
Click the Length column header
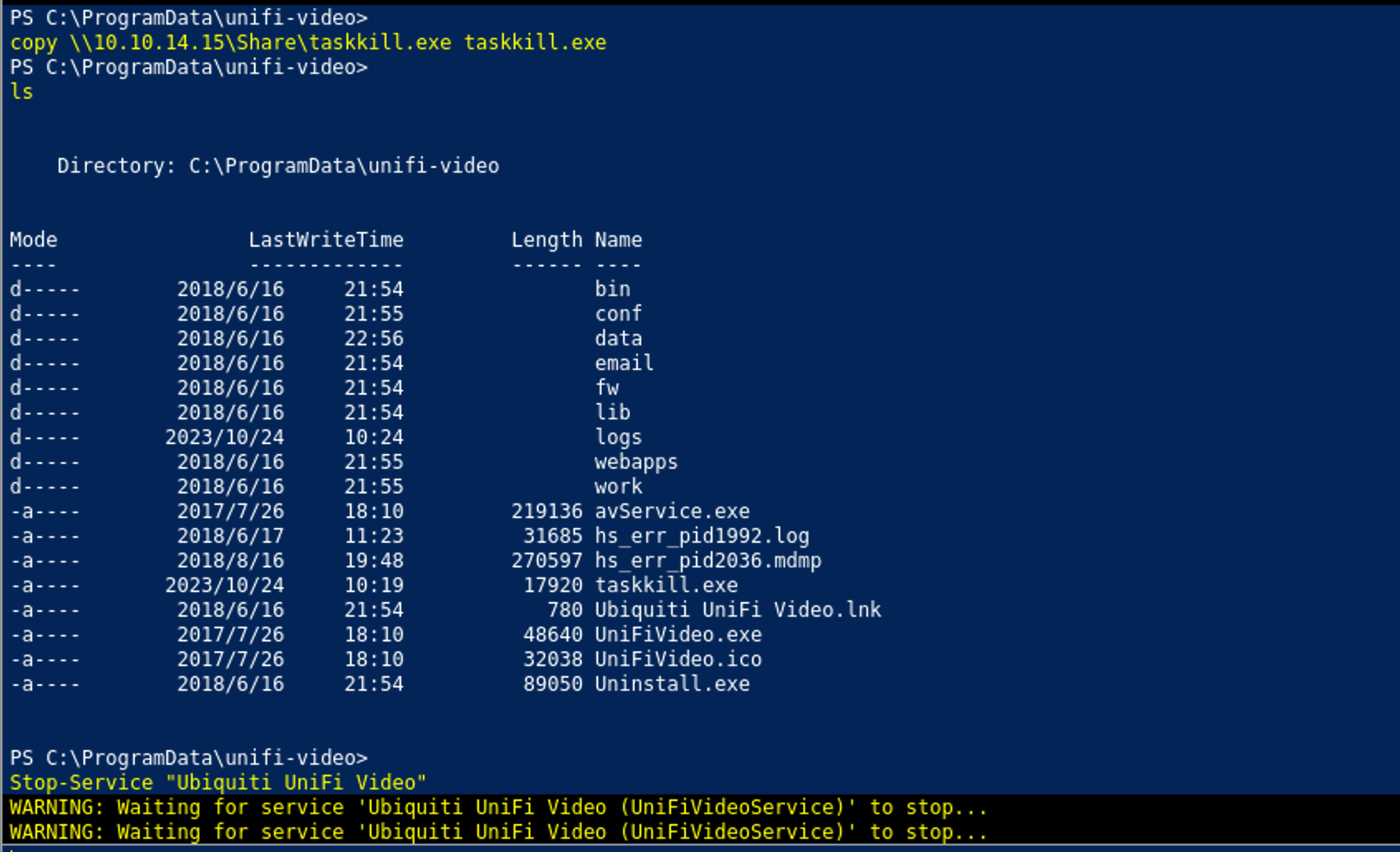tap(546, 240)
